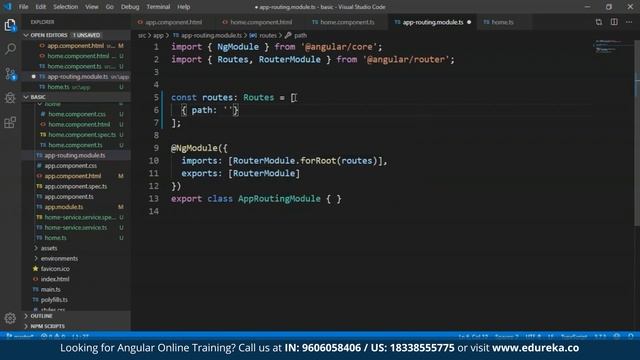Click line number 9 in gutter
The height and width of the screenshot is (360, 640).
coord(156,148)
